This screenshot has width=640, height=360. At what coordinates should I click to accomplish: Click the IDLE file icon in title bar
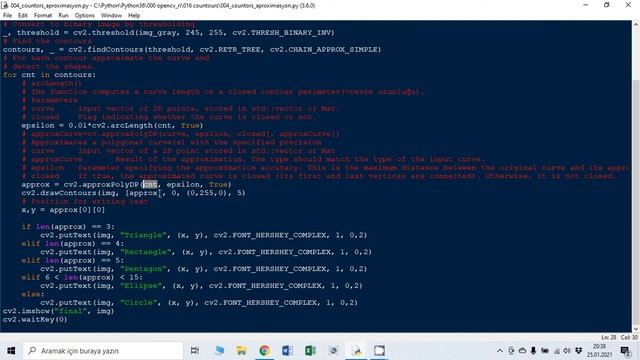[x=5, y=5]
